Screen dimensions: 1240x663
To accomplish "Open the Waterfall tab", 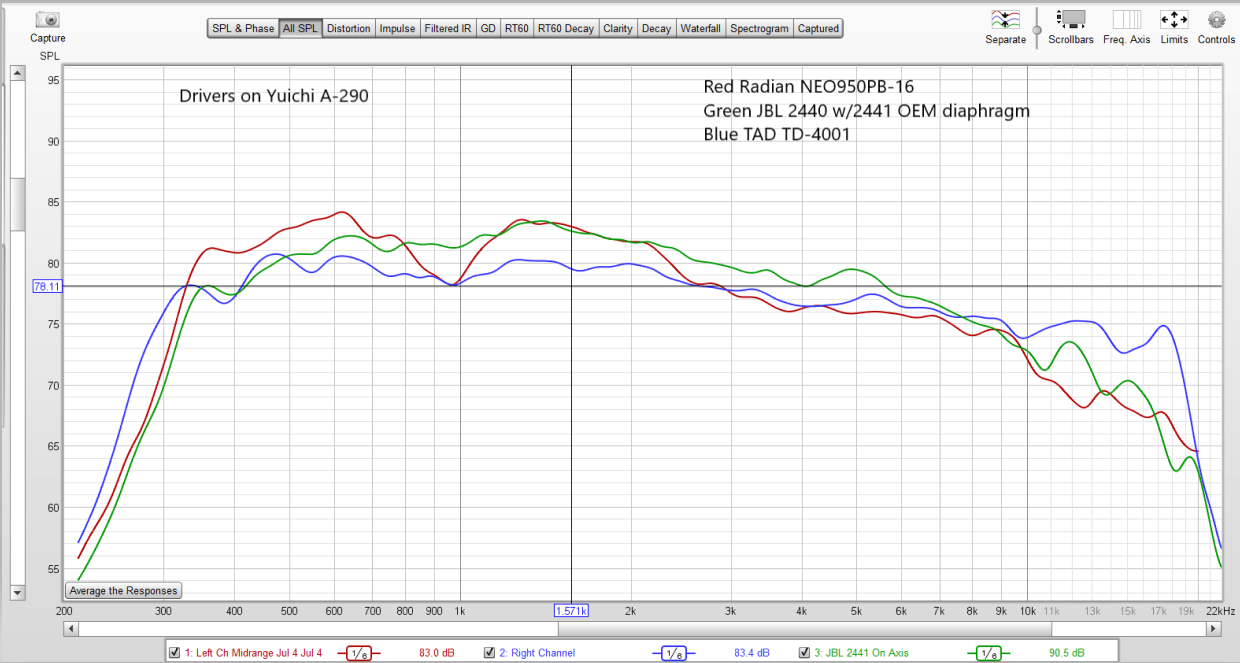I will pos(701,28).
